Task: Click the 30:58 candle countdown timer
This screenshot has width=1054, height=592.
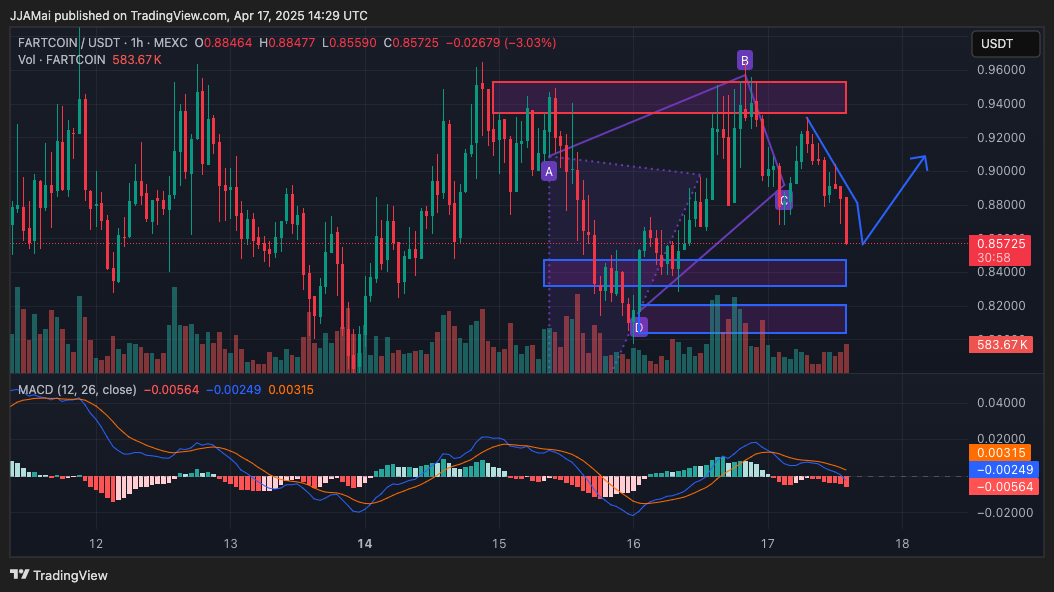Action: click(x=994, y=258)
